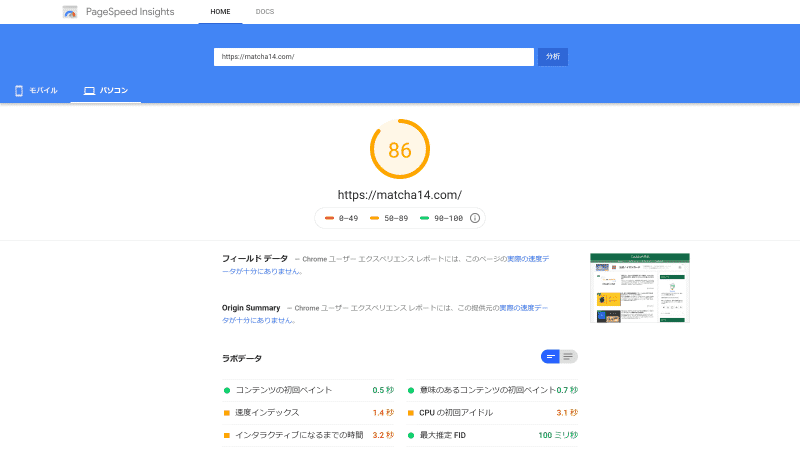Switch to the モバイル results tab
Screen dimensions: 800x450
pos(36,91)
